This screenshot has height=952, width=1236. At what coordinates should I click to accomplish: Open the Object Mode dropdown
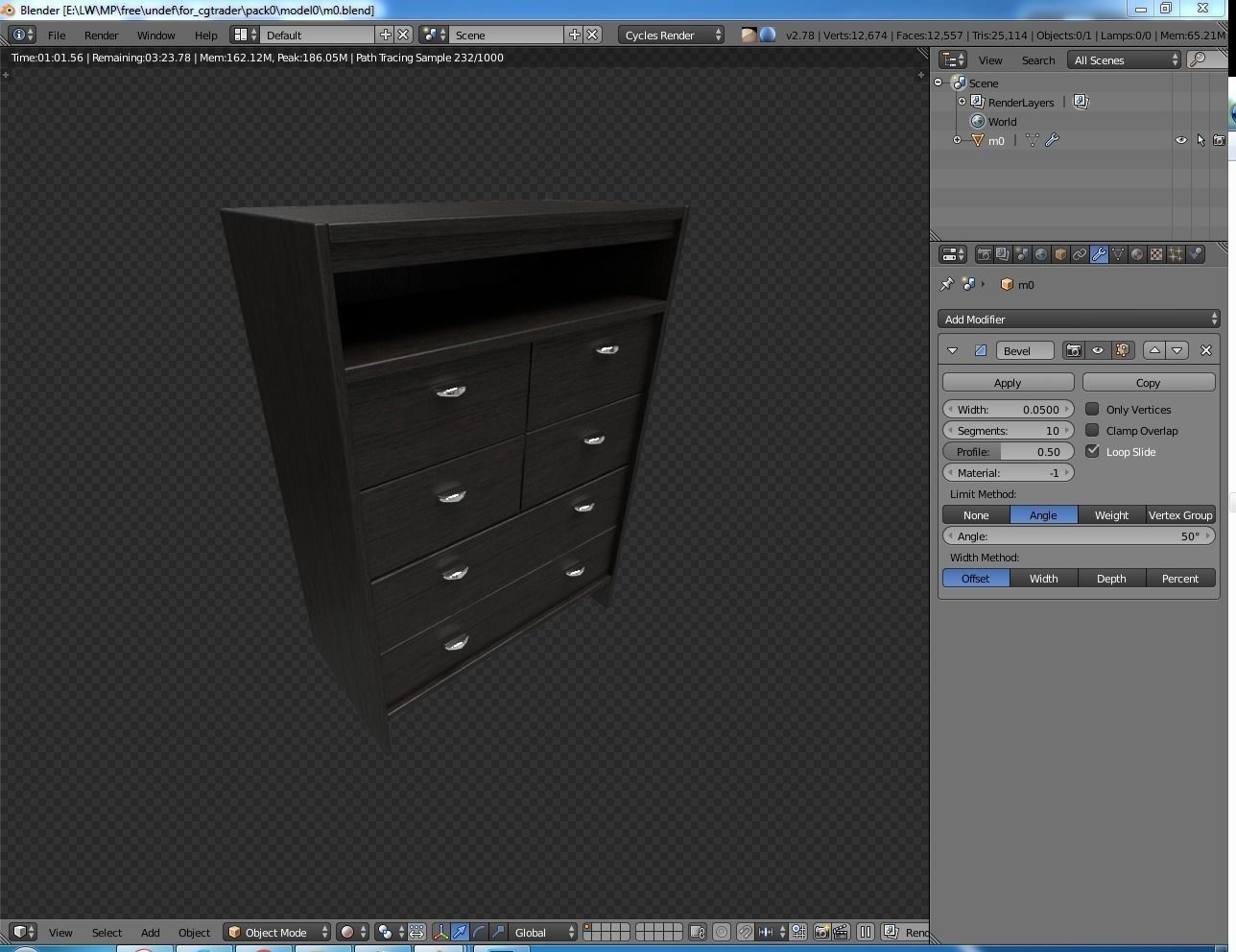click(x=278, y=932)
